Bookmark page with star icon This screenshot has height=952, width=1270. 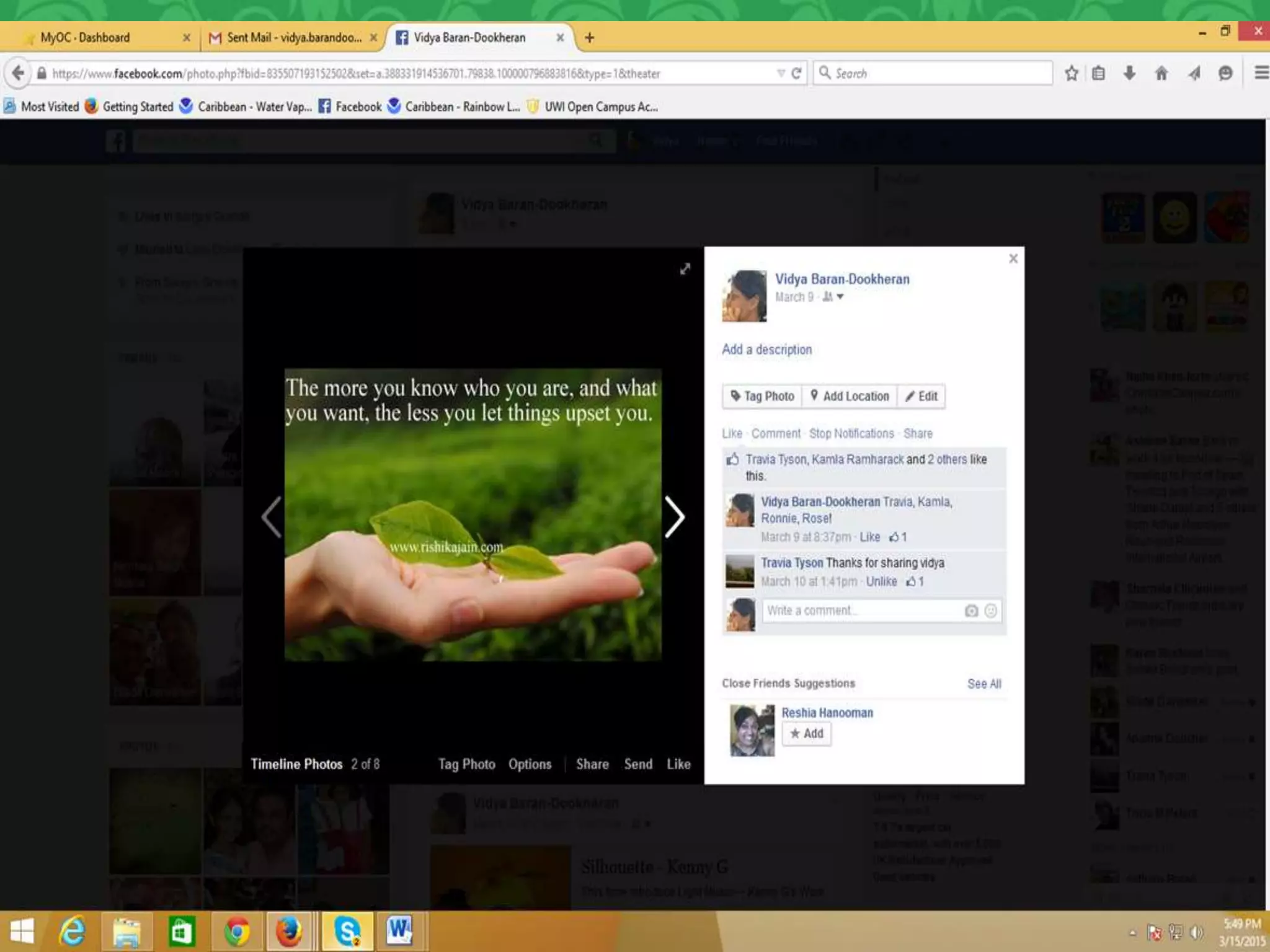pyautogui.click(x=1071, y=73)
